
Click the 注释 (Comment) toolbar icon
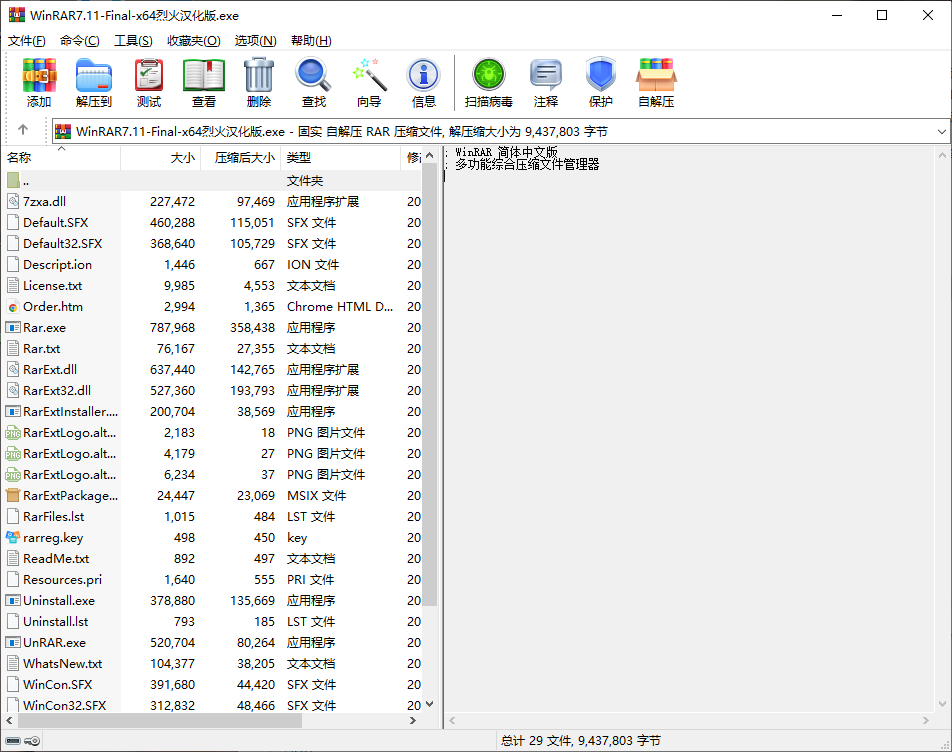546,83
